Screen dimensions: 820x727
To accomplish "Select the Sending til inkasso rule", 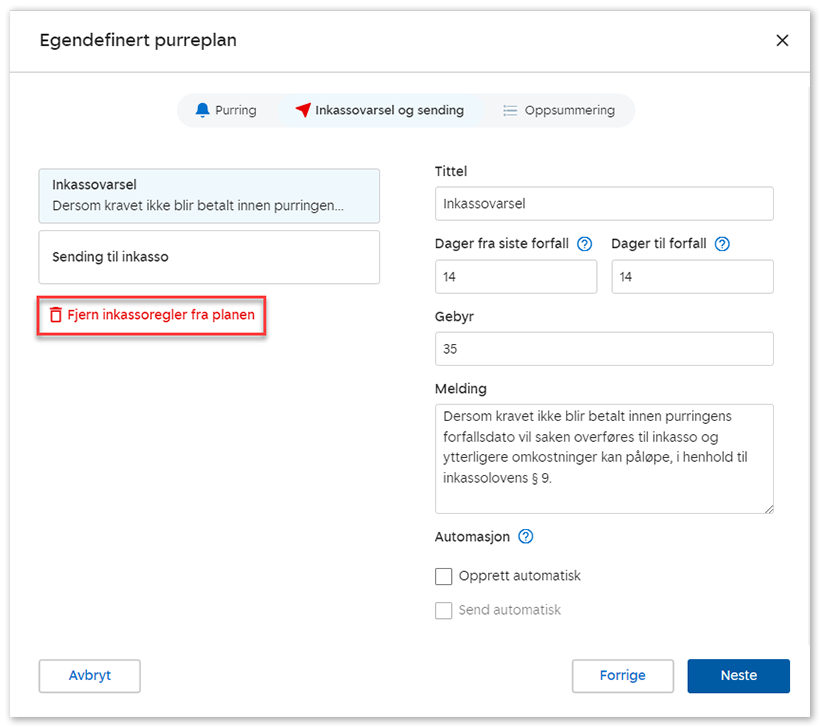I will (209, 257).
